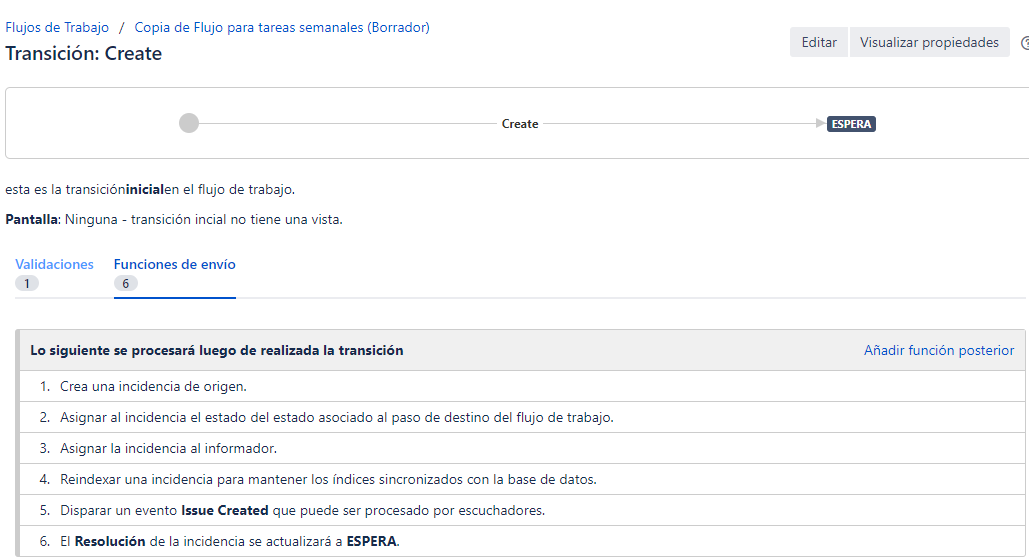Select the row 'Reindexar una incidencia para mantener los índices'
The image size is (1029, 560).
coord(522,479)
